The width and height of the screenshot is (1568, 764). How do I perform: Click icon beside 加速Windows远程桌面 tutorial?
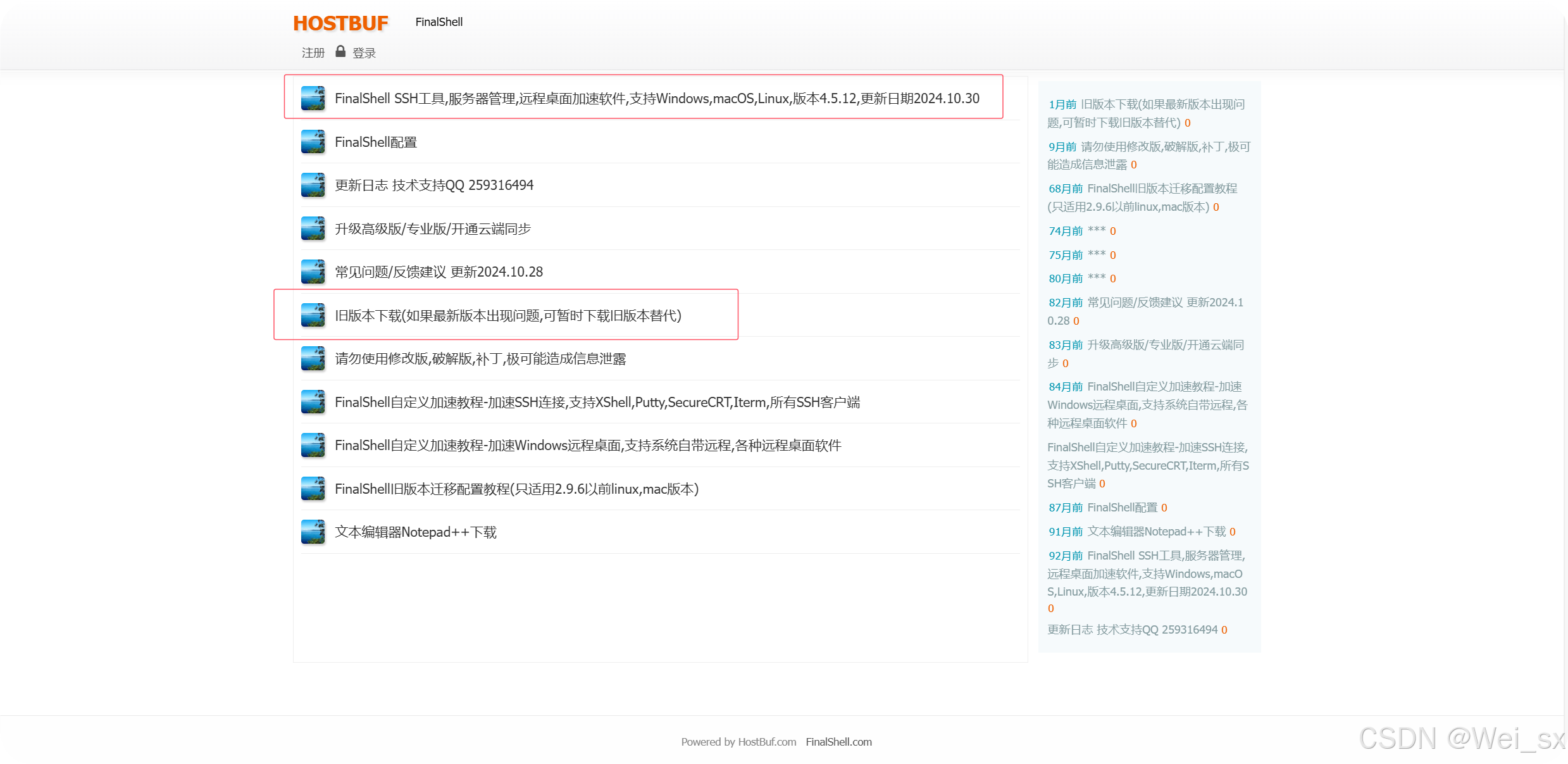pos(313,445)
